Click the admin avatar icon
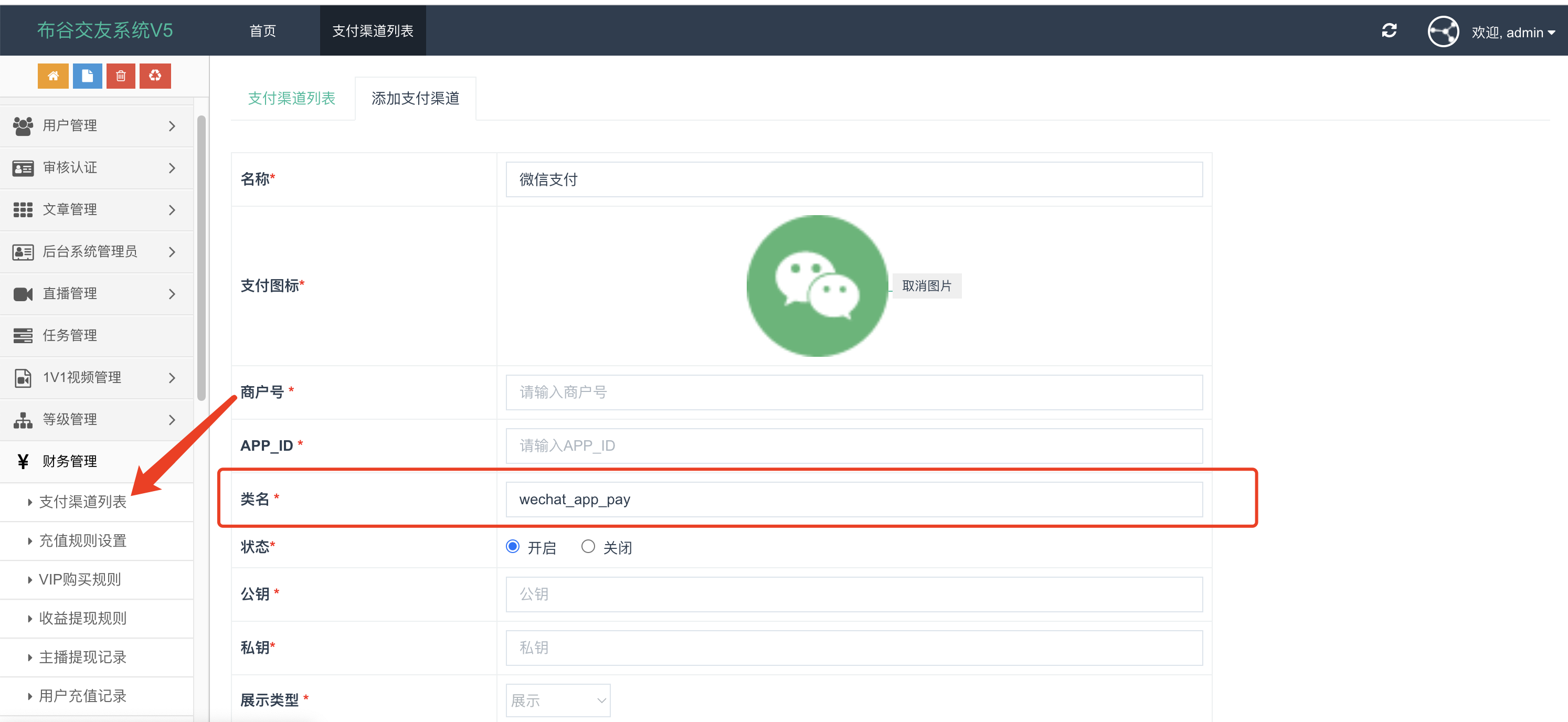The image size is (1568, 722). tap(1442, 31)
